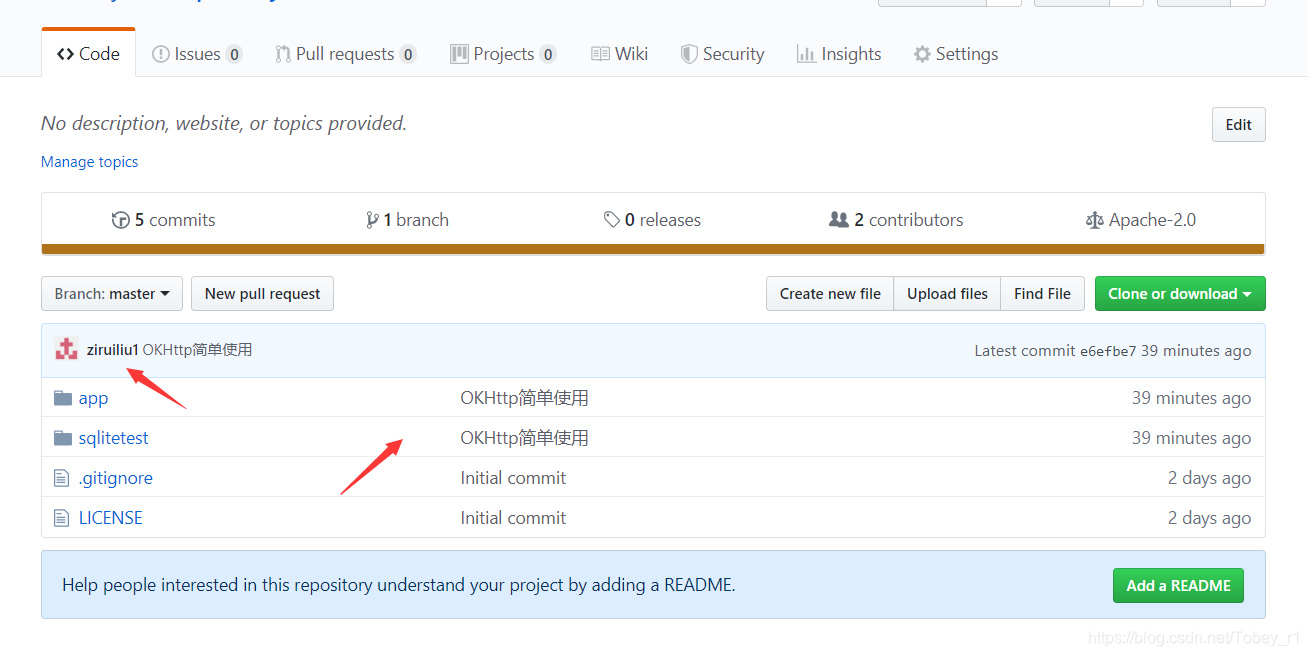Click the app folder icon
This screenshot has width=1308, height=656.
click(63, 398)
